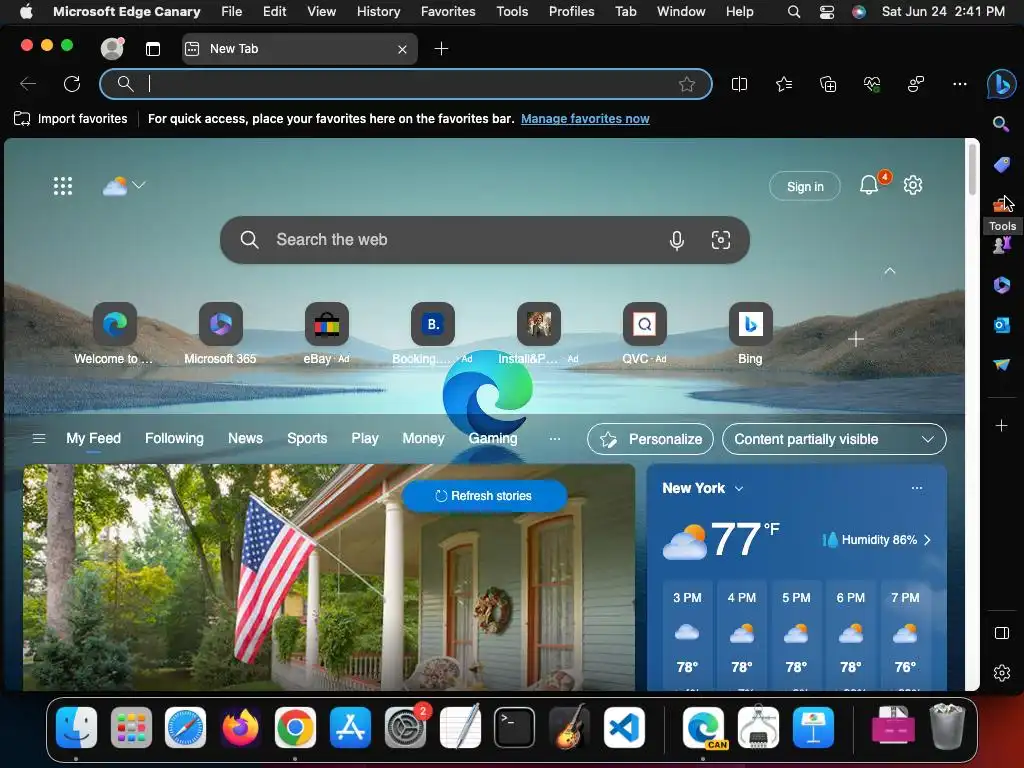Click the profile avatar icon
This screenshot has height=768, width=1024.
112,48
